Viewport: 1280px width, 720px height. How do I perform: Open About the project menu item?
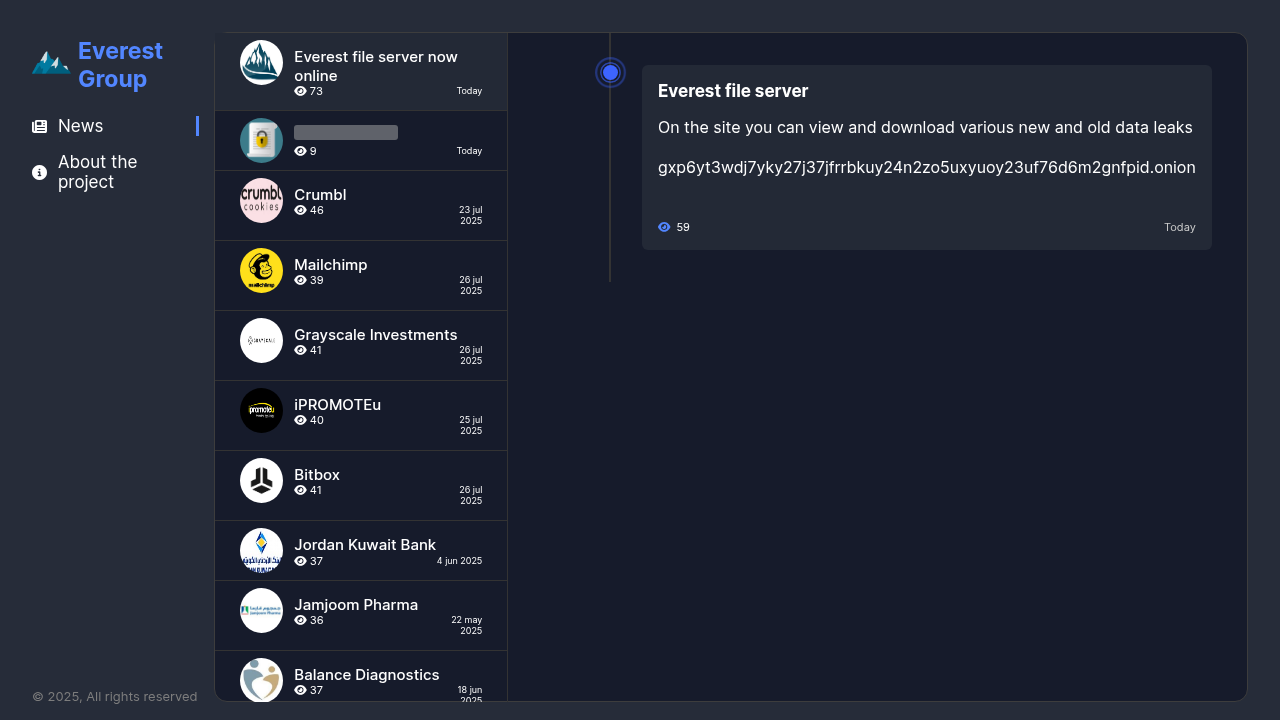(115, 172)
